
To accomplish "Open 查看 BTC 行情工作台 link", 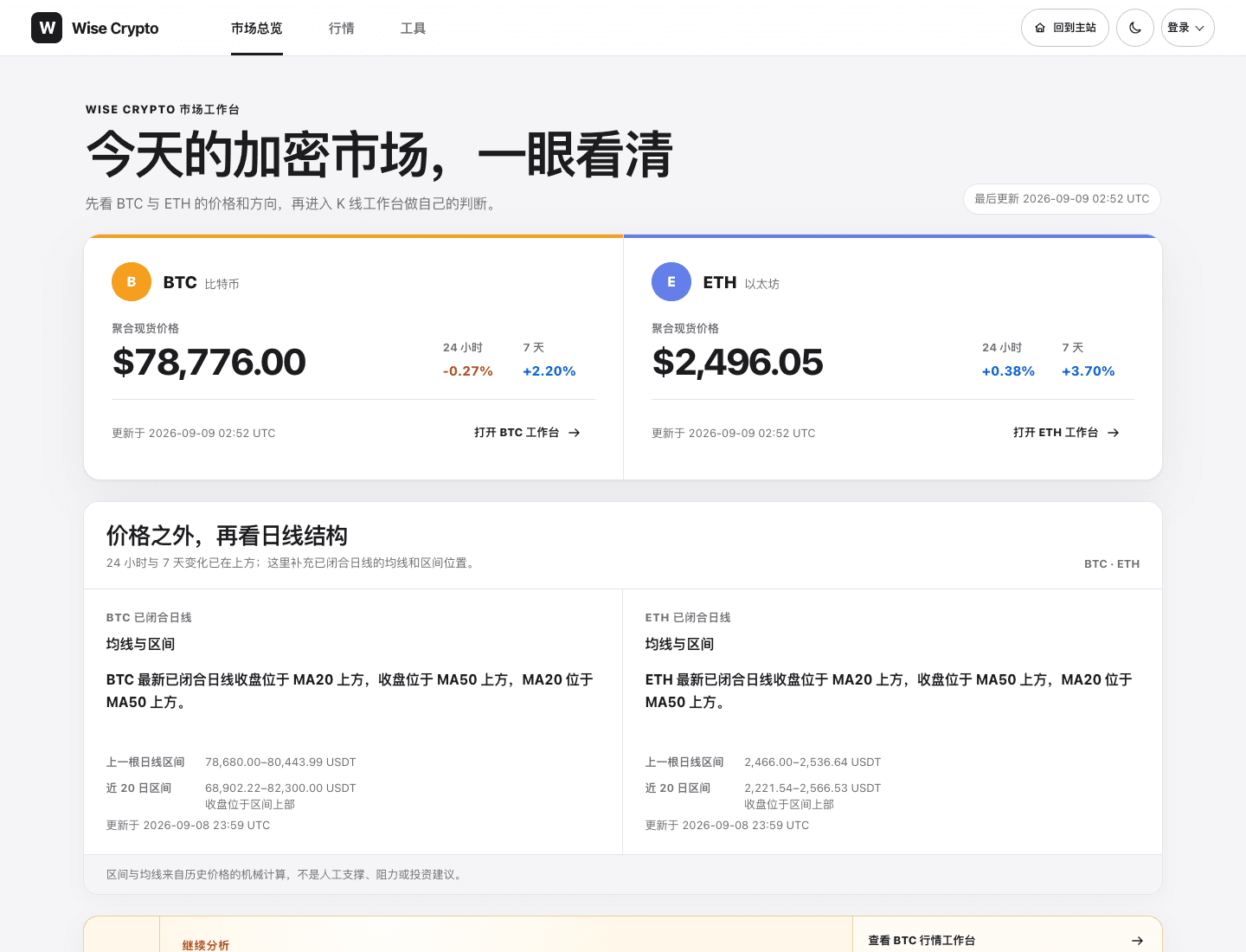I will 1006,940.
